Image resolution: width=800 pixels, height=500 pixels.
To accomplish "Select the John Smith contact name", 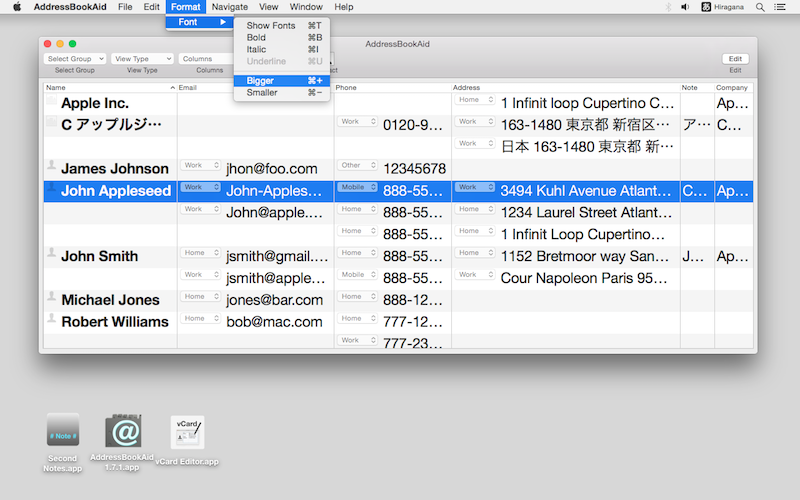I will click(x=99, y=256).
